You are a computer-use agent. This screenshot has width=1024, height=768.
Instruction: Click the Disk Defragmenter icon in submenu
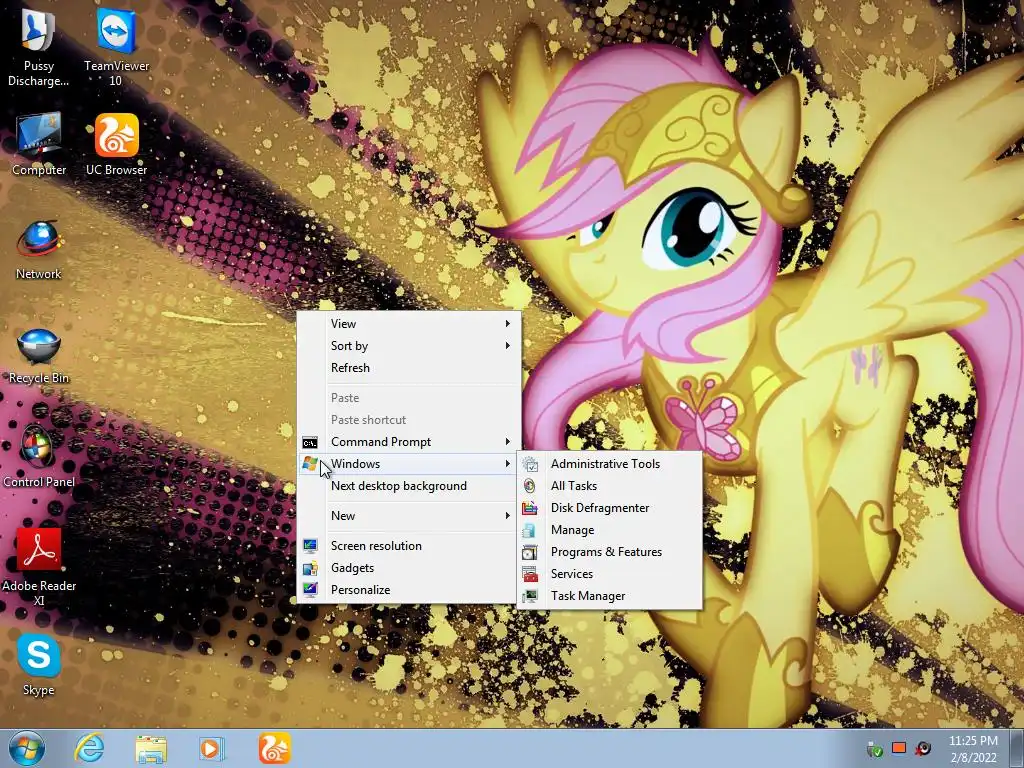click(x=530, y=508)
